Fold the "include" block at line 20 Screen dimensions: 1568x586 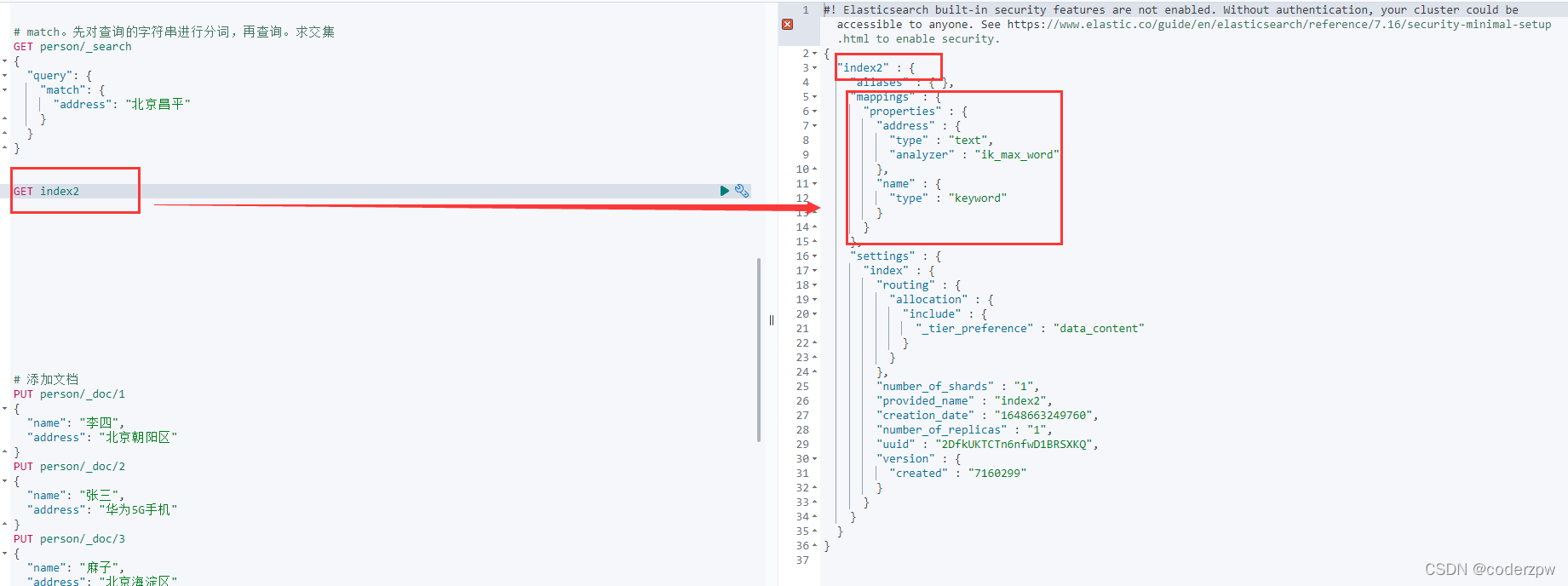[x=814, y=314]
